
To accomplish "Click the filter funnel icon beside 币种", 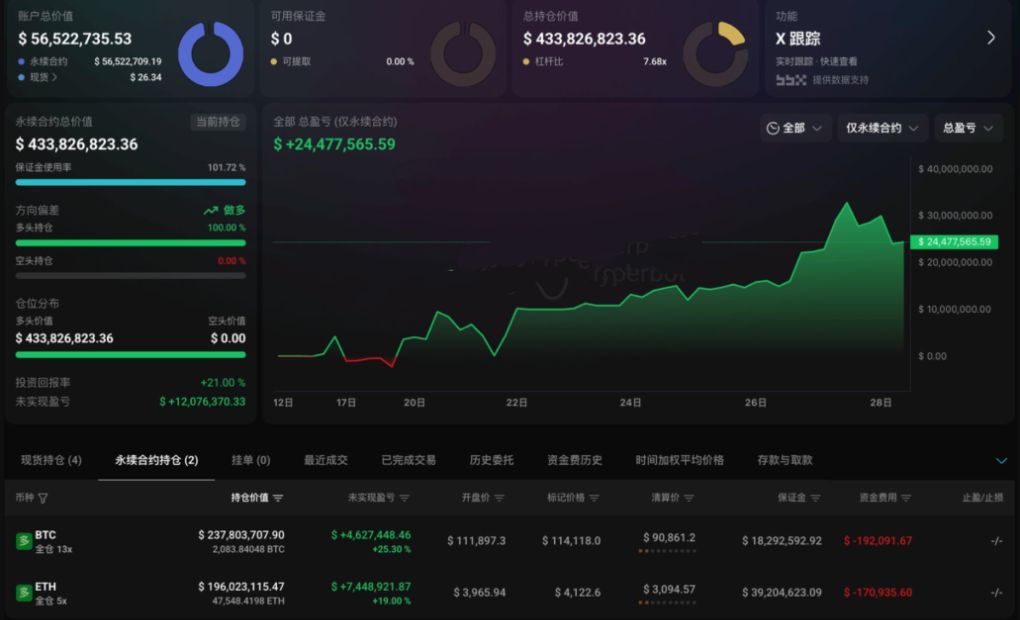I will (x=43, y=498).
